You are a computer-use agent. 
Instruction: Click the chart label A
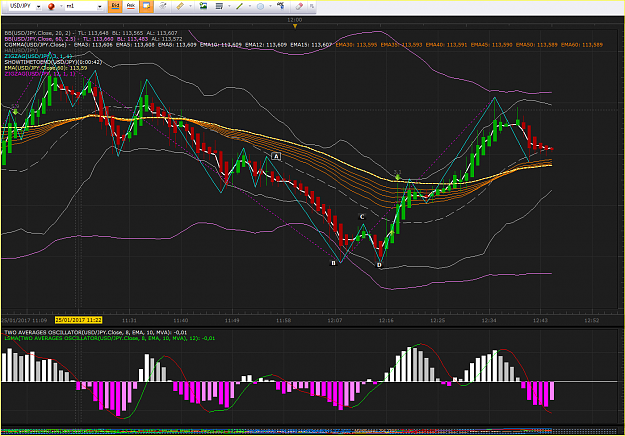(x=276, y=156)
